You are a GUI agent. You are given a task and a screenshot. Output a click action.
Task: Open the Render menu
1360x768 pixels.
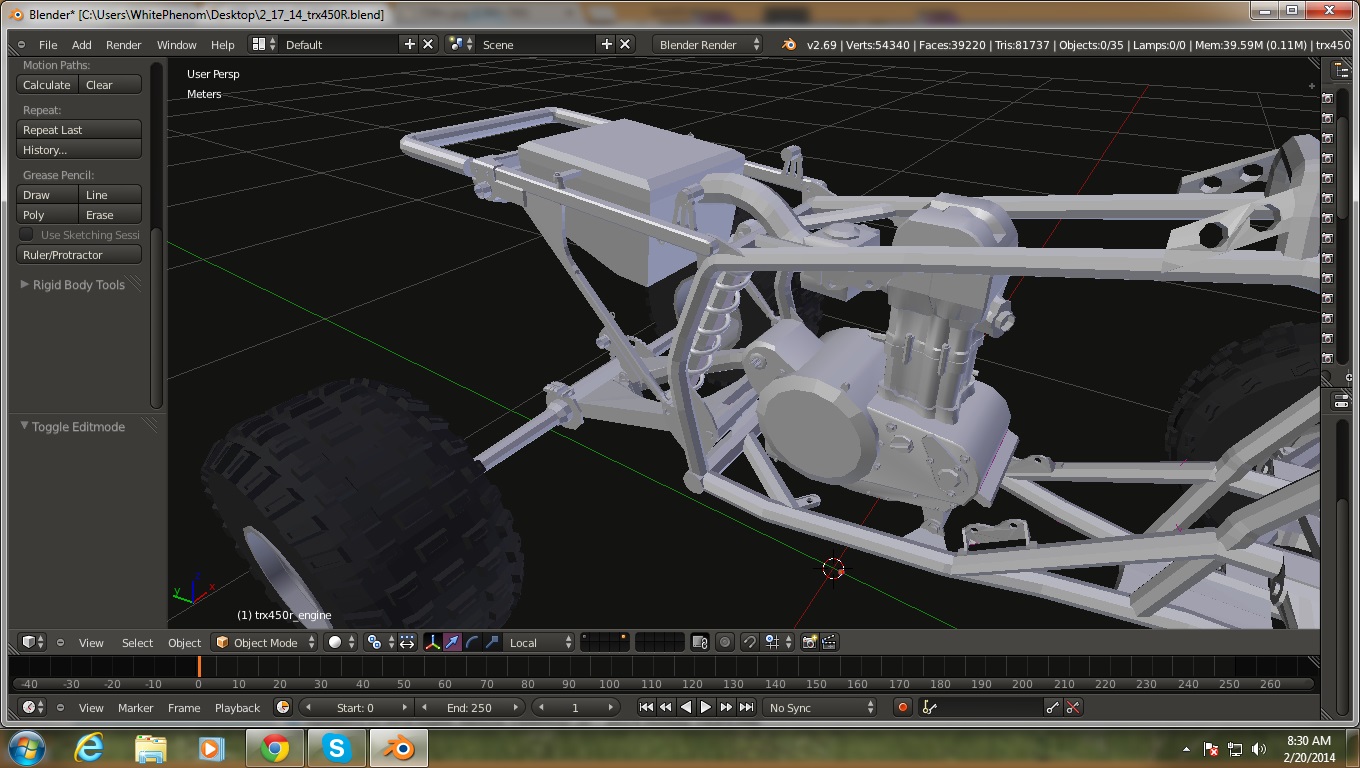click(x=124, y=45)
